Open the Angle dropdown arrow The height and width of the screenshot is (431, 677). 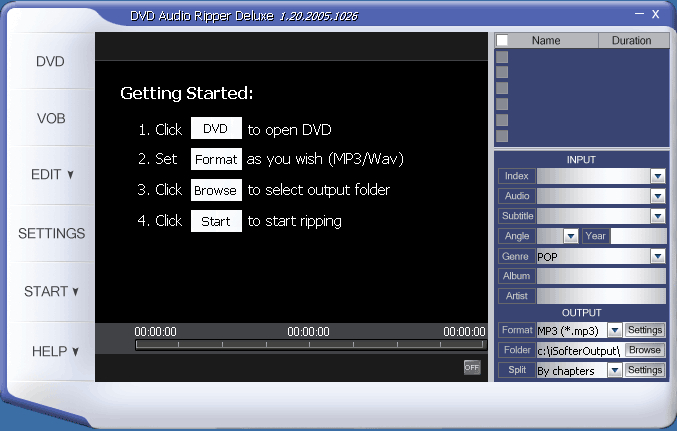(570, 236)
